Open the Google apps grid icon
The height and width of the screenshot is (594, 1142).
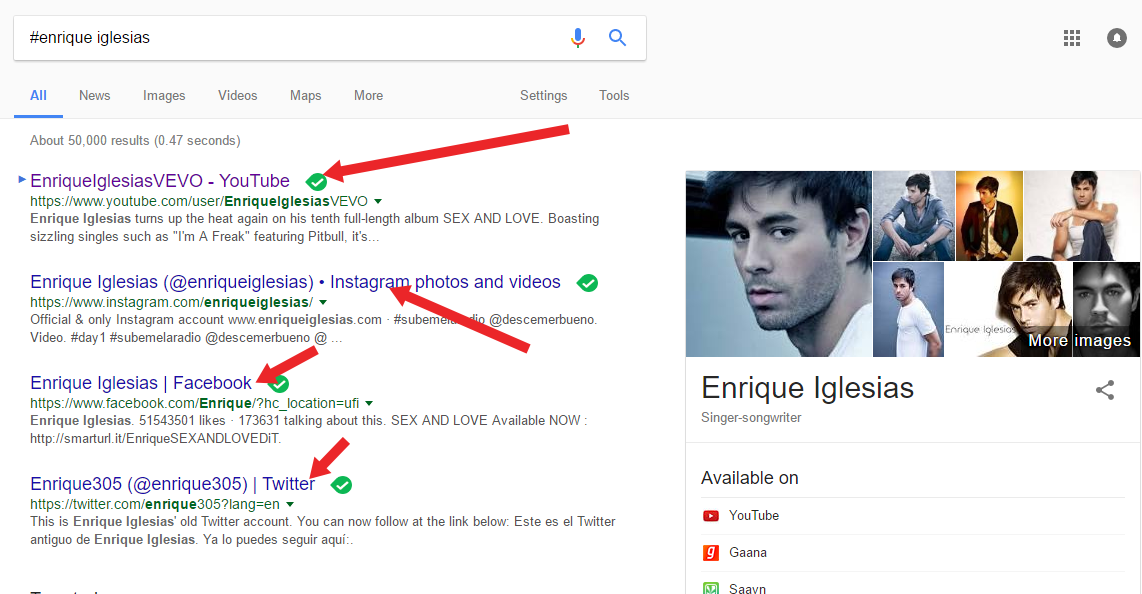tap(1071, 38)
